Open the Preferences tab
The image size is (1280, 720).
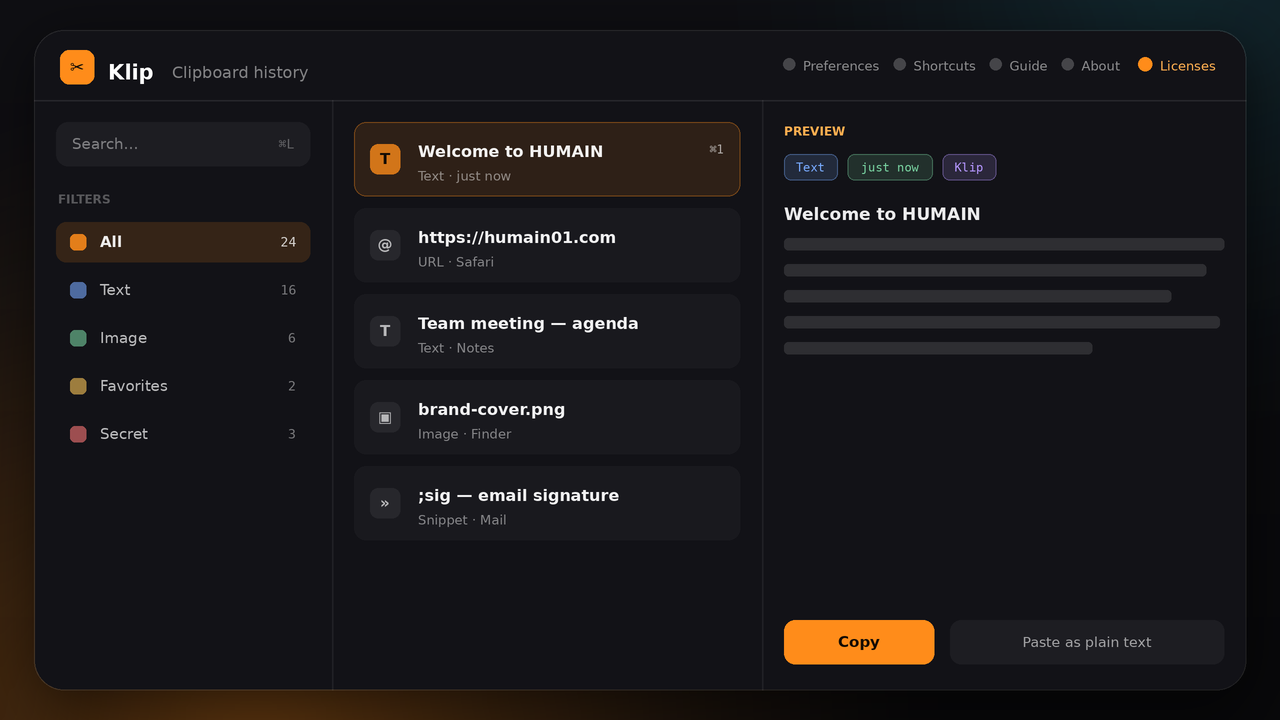click(831, 65)
